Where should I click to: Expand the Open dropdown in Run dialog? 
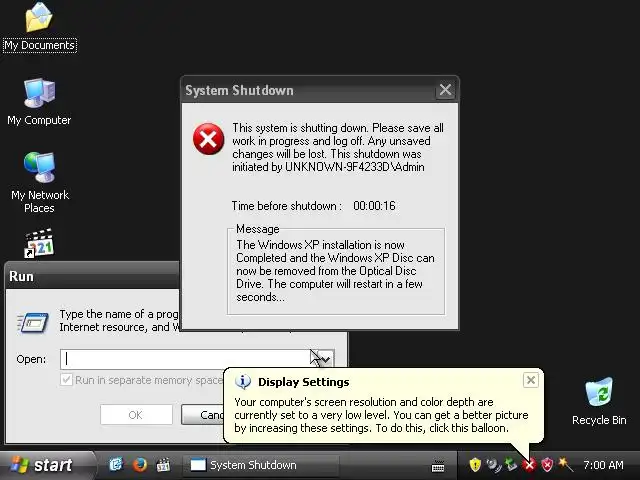[325, 359]
